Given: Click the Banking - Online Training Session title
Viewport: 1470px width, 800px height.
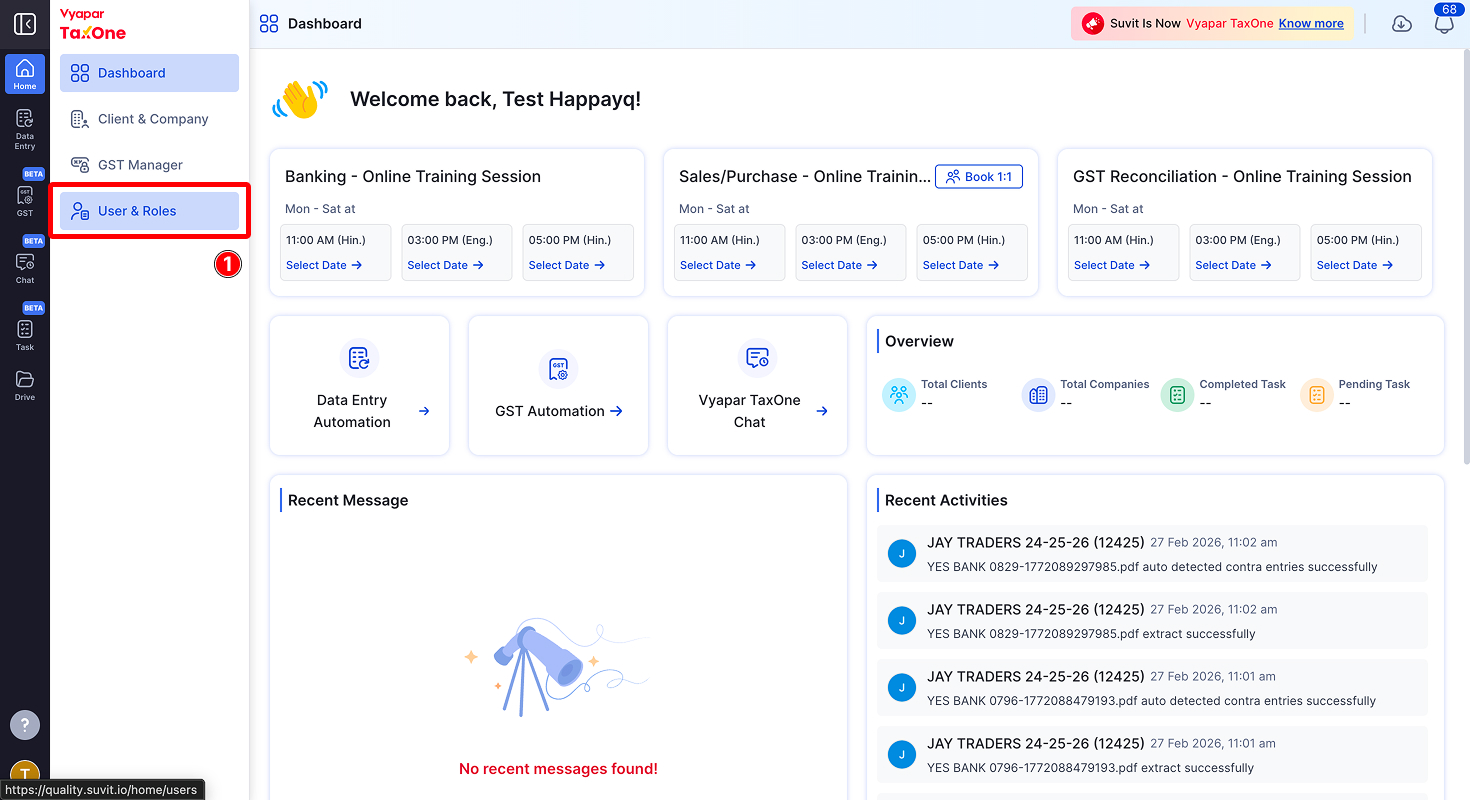Looking at the screenshot, I should pyautogui.click(x=413, y=177).
